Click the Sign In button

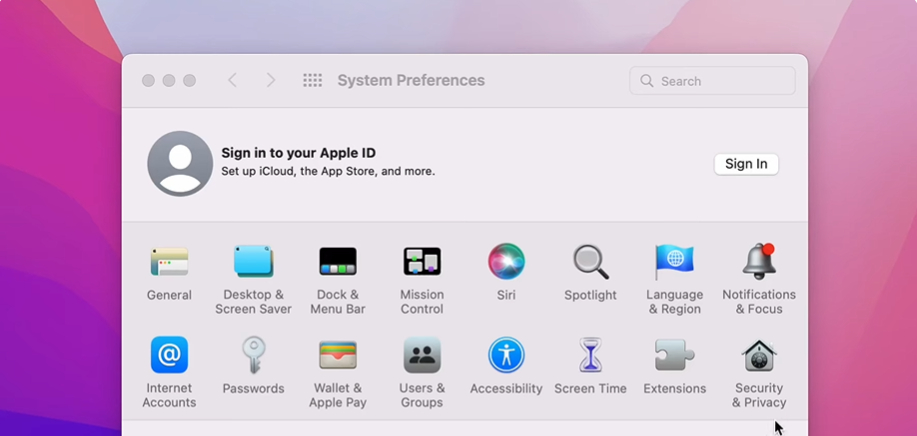pos(746,164)
